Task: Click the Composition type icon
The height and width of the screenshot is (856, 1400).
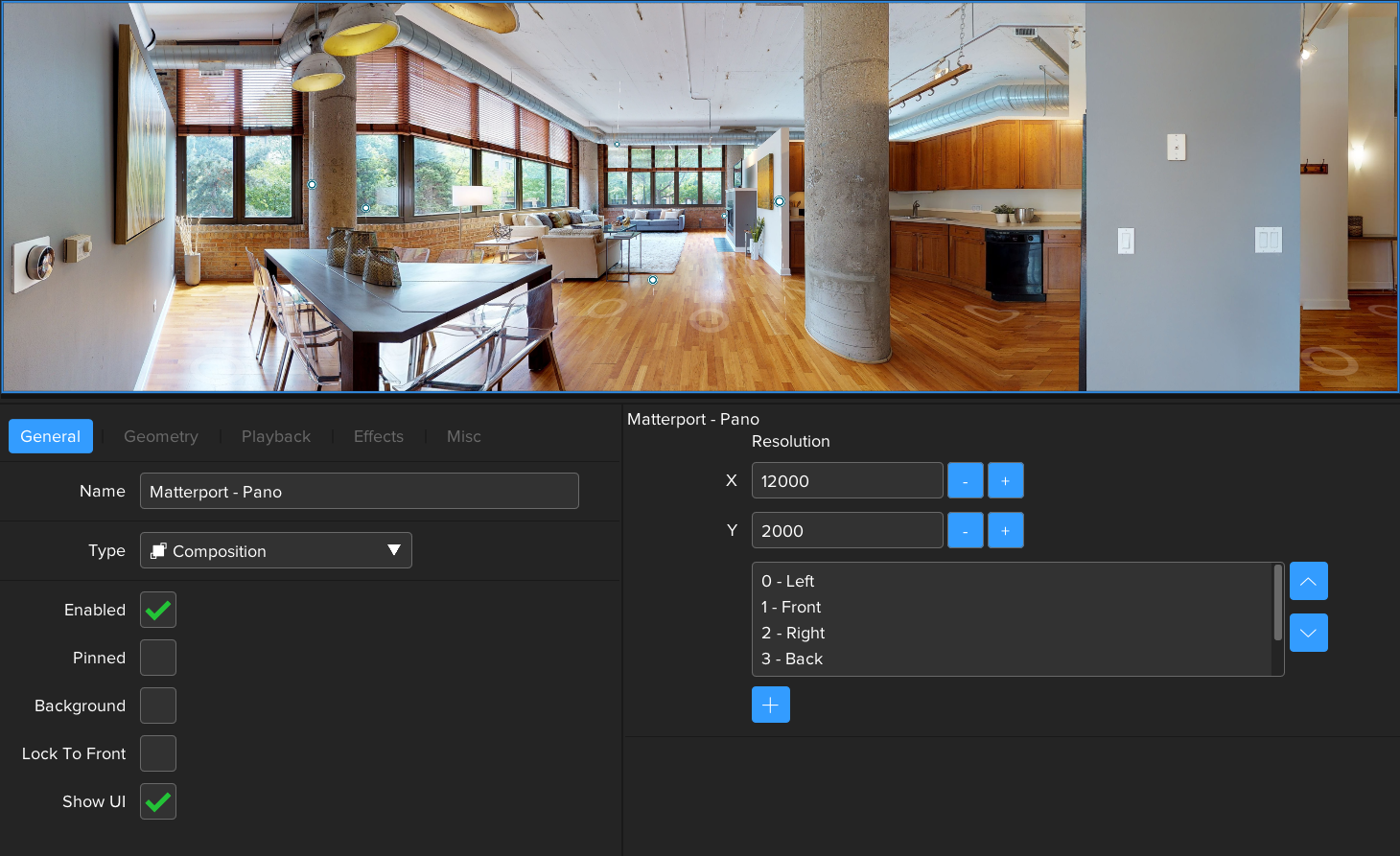Action: point(159,551)
